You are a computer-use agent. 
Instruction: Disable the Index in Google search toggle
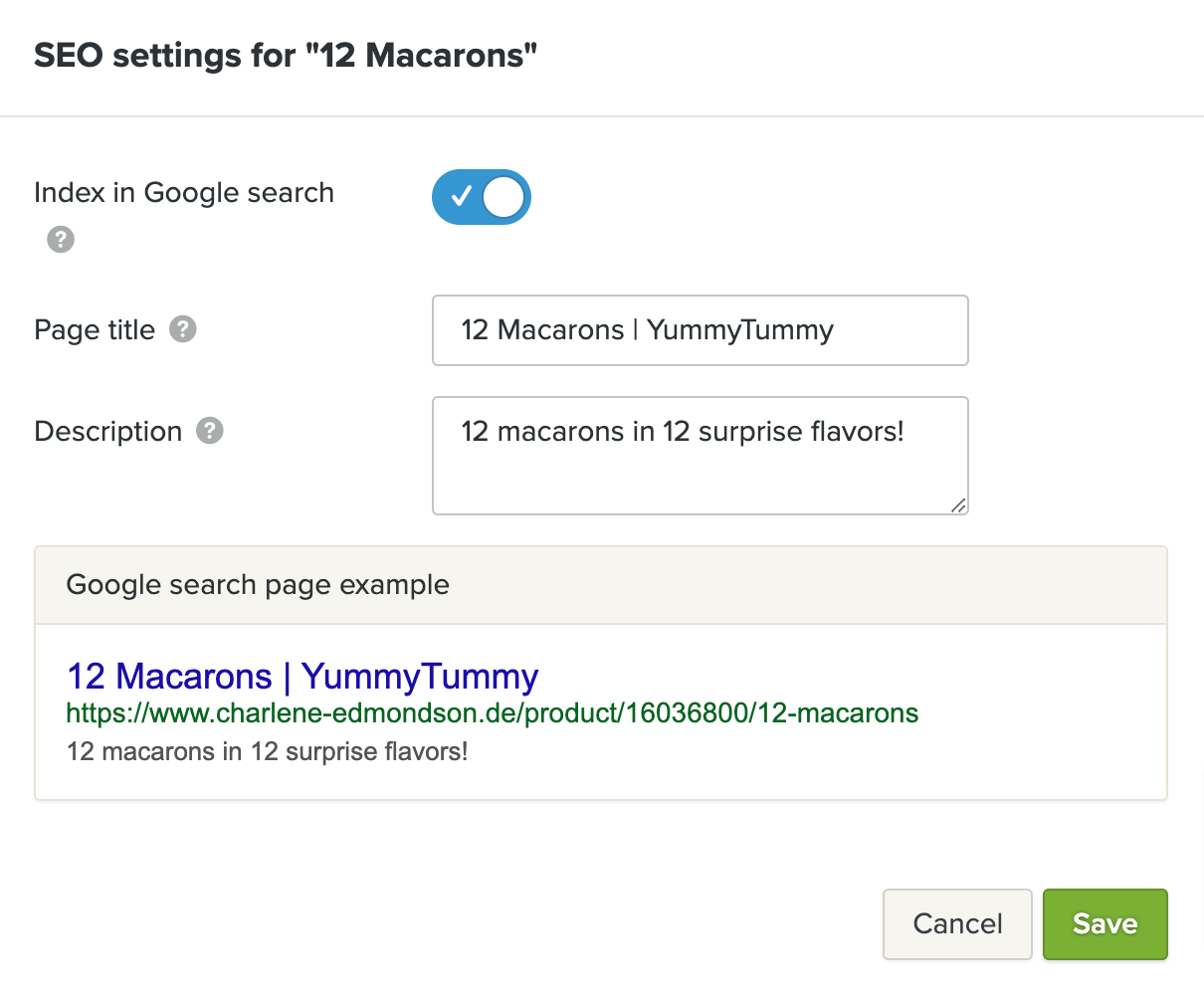[x=482, y=197]
